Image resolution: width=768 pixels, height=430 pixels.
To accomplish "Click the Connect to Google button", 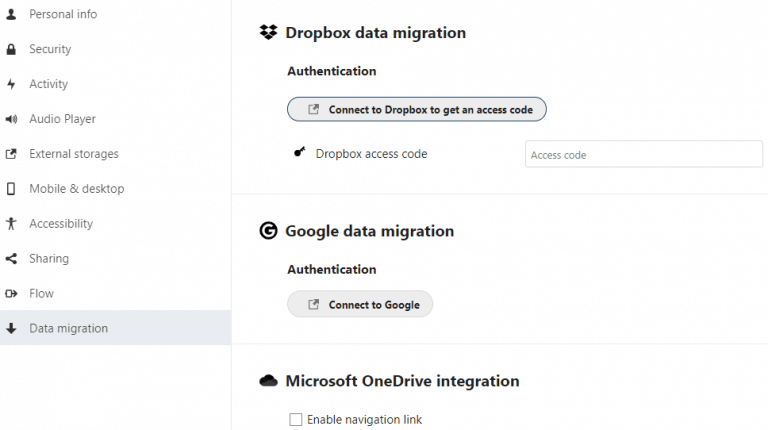I will 360,304.
